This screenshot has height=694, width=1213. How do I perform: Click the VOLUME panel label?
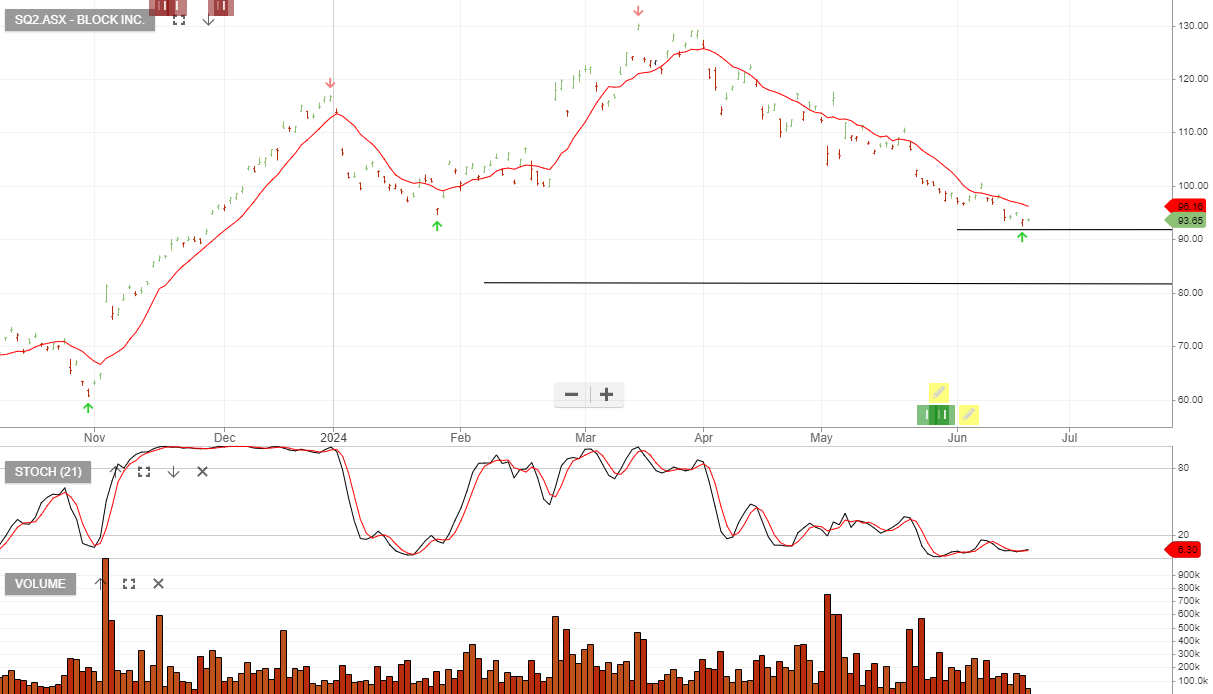(x=40, y=584)
